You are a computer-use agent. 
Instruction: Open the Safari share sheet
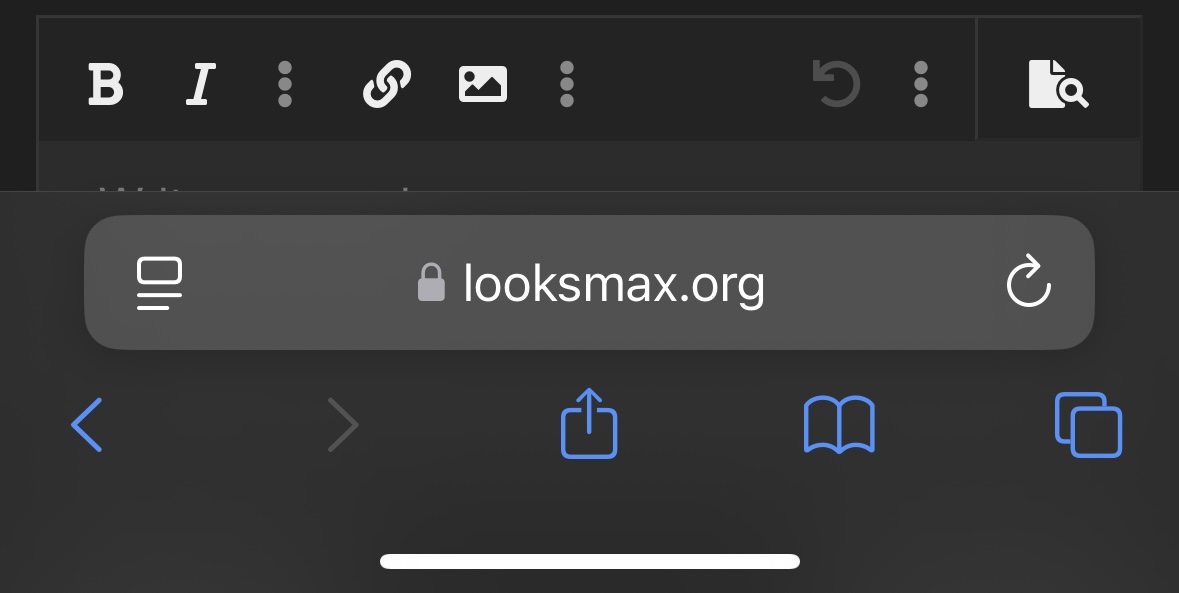pyautogui.click(x=590, y=423)
